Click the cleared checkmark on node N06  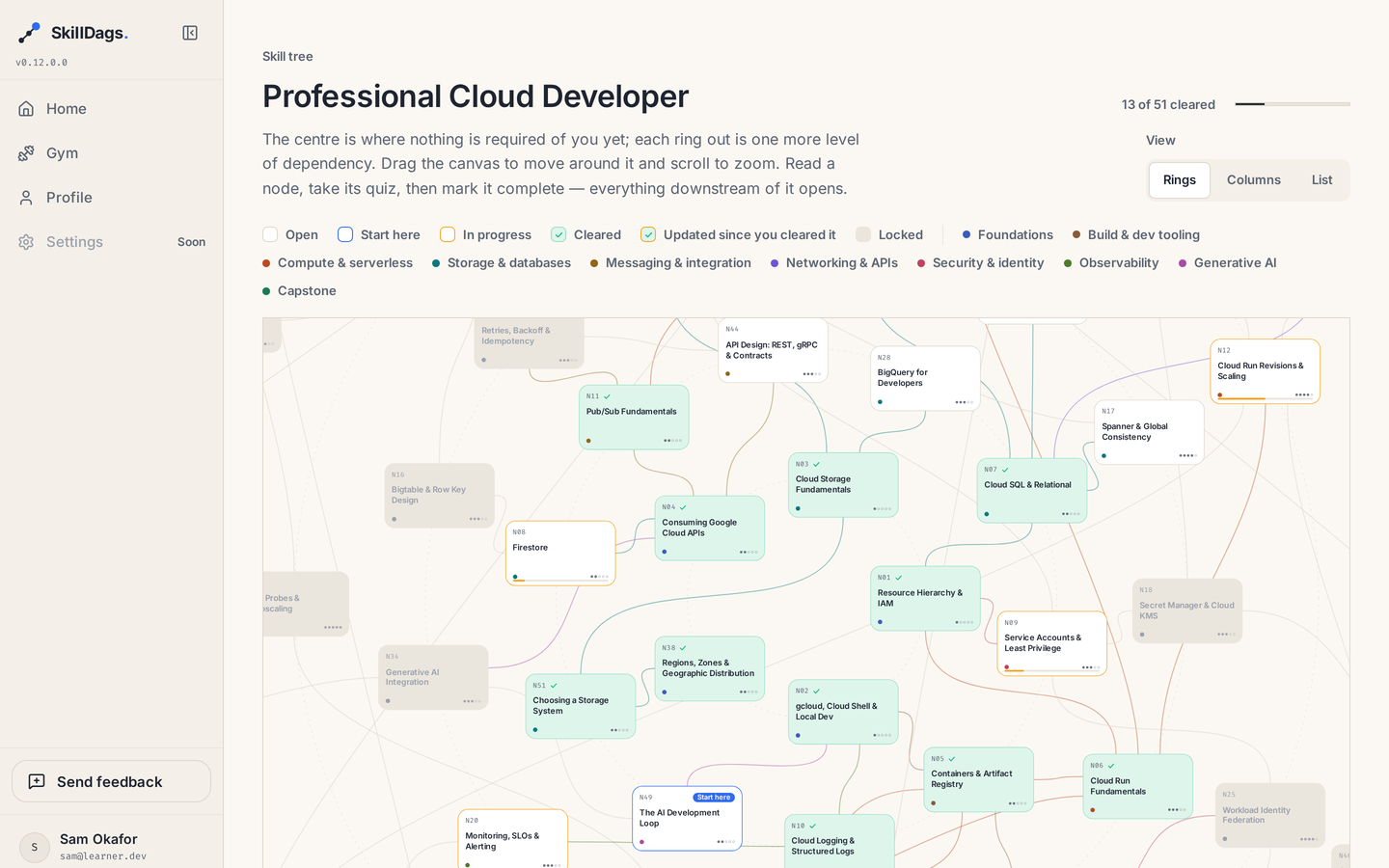click(x=1111, y=766)
